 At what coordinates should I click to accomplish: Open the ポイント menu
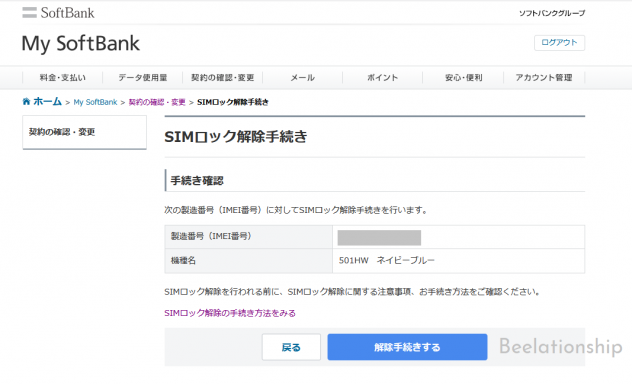pos(383,78)
